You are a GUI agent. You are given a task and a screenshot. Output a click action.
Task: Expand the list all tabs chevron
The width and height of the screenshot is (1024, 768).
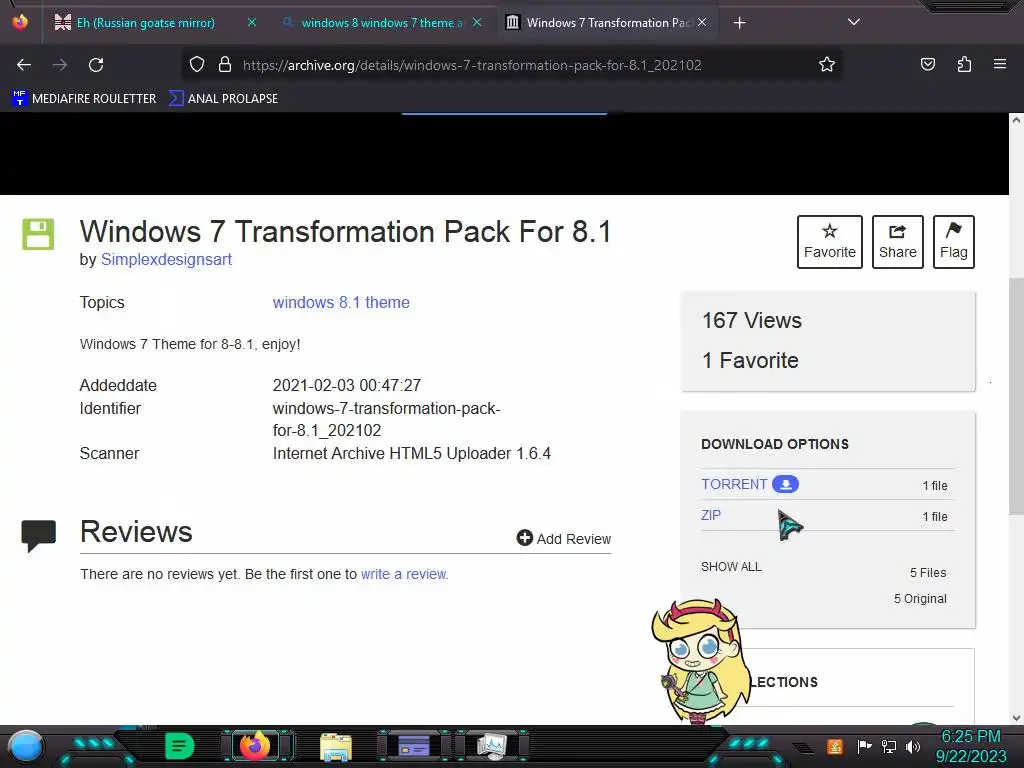coord(854,22)
